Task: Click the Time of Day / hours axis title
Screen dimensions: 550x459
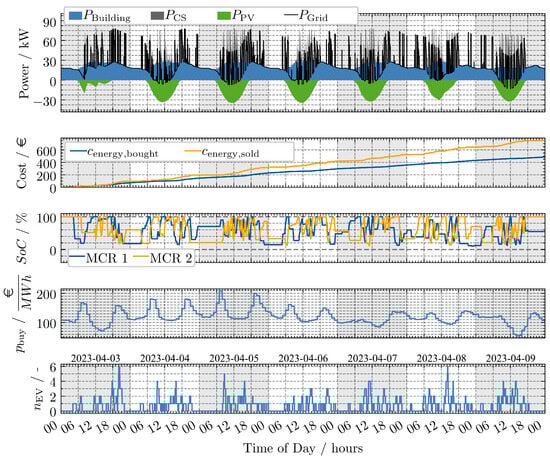Action: [303, 448]
